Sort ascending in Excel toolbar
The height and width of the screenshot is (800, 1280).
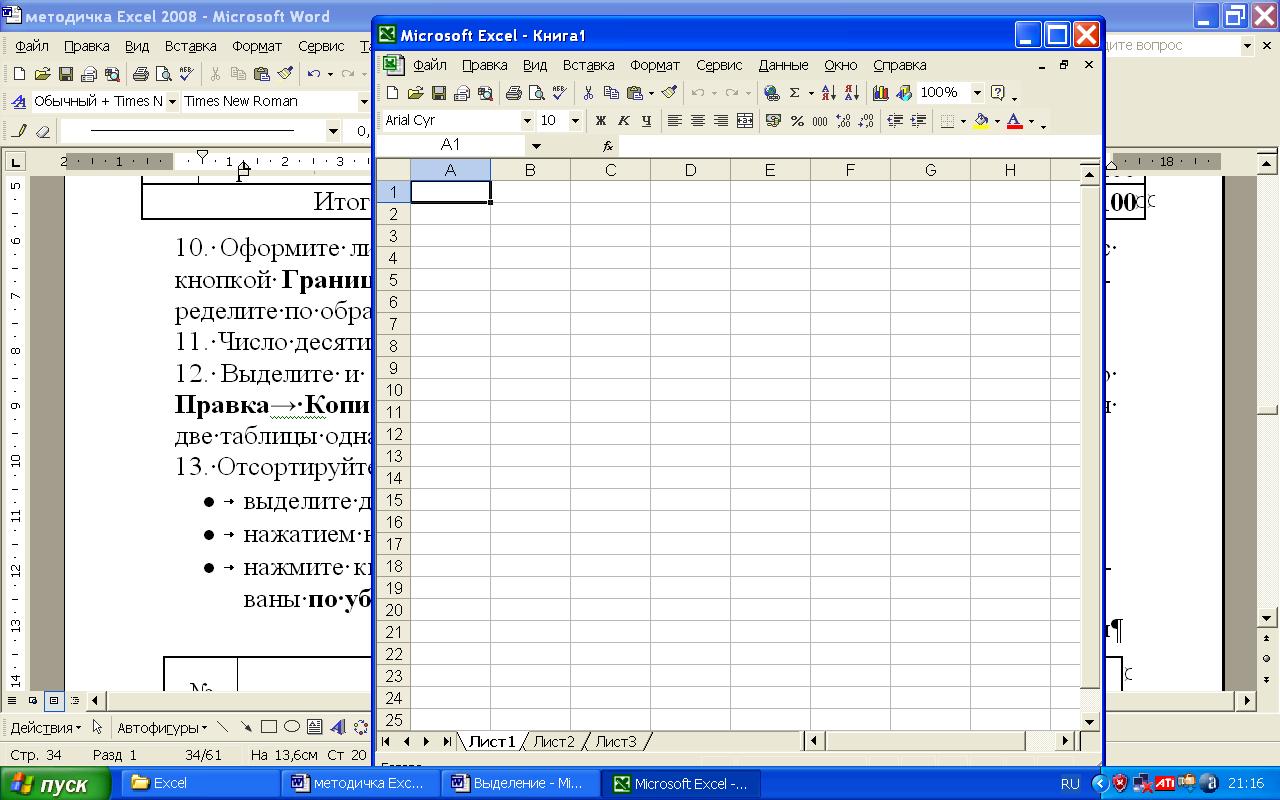pyautogui.click(x=828, y=93)
